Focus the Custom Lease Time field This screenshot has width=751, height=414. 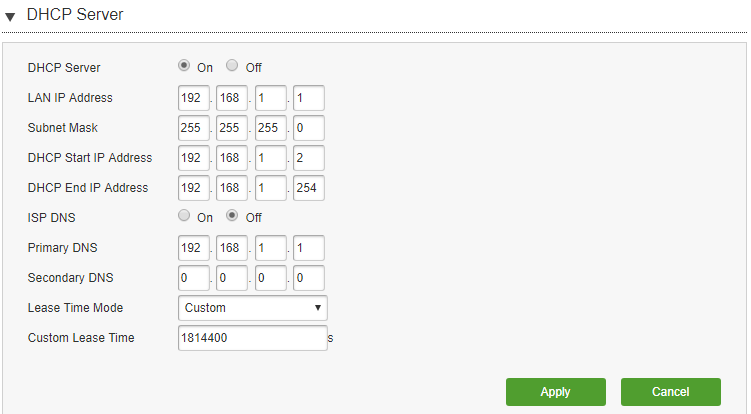tap(253, 338)
